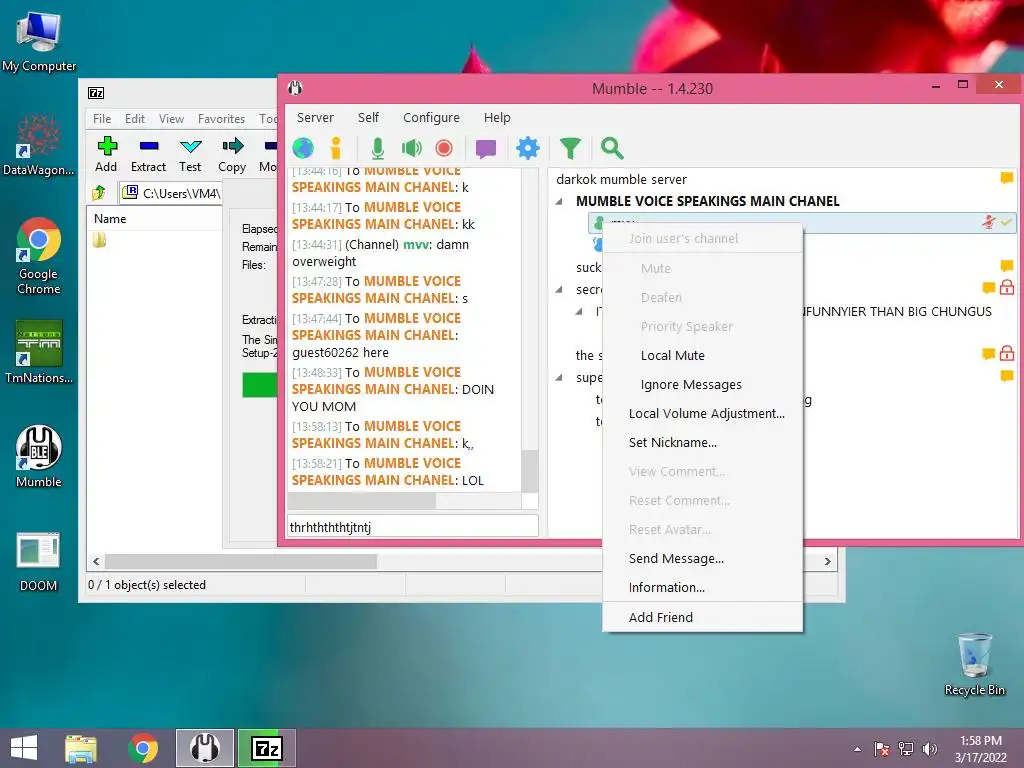
Task: Open the Favorites menu in 7-Zip
Action: pyautogui.click(x=221, y=118)
